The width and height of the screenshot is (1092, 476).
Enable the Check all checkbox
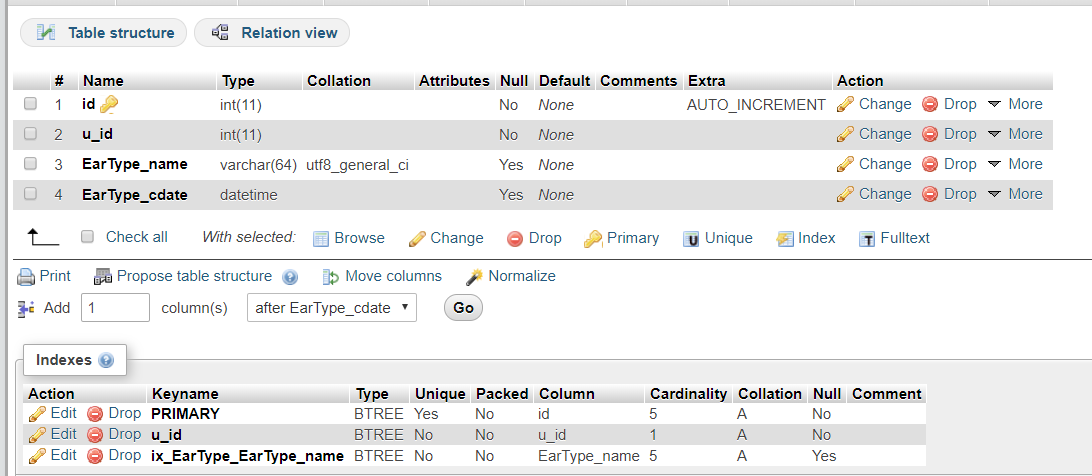click(x=87, y=237)
